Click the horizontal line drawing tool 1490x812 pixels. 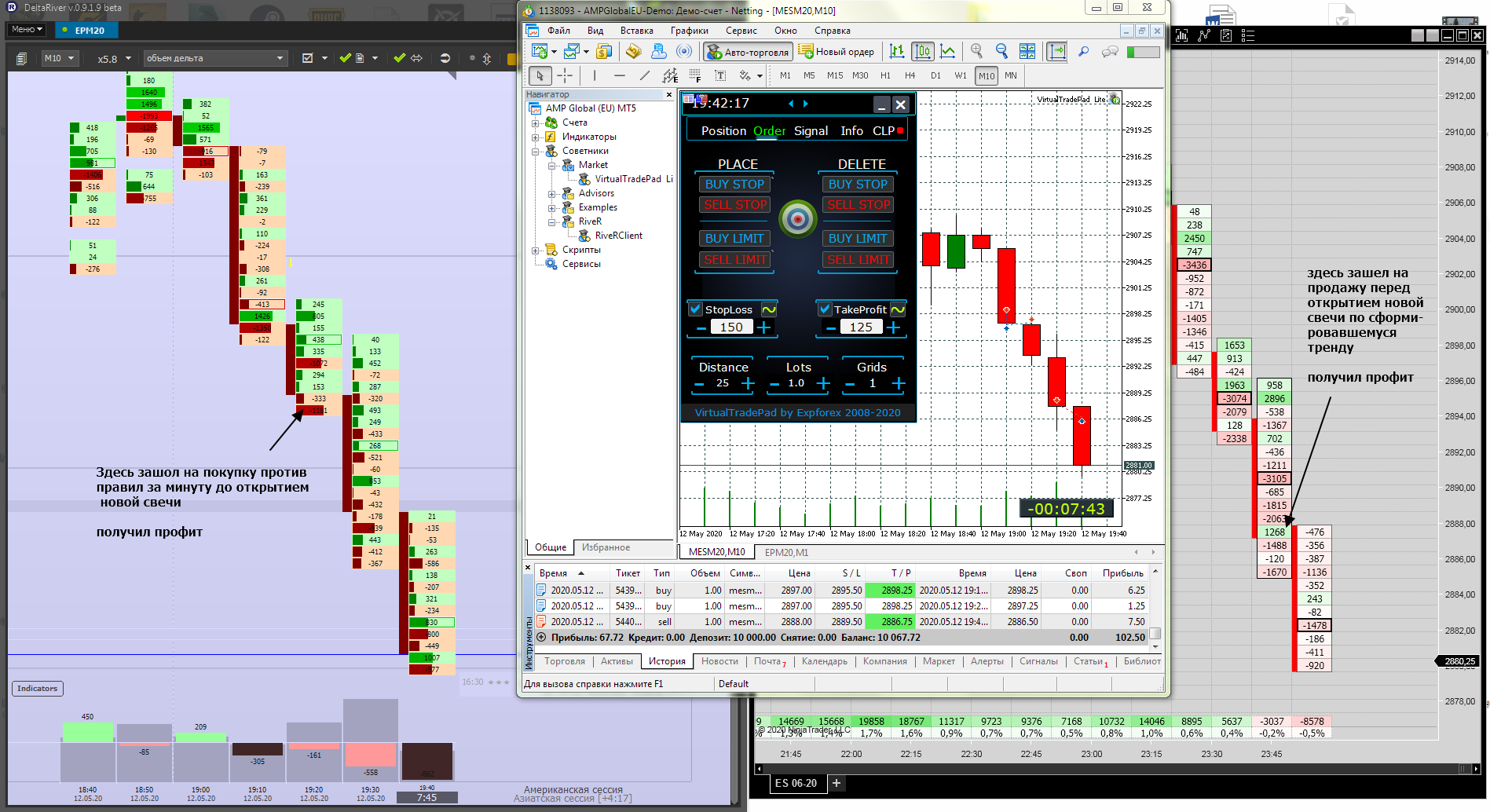(620, 75)
